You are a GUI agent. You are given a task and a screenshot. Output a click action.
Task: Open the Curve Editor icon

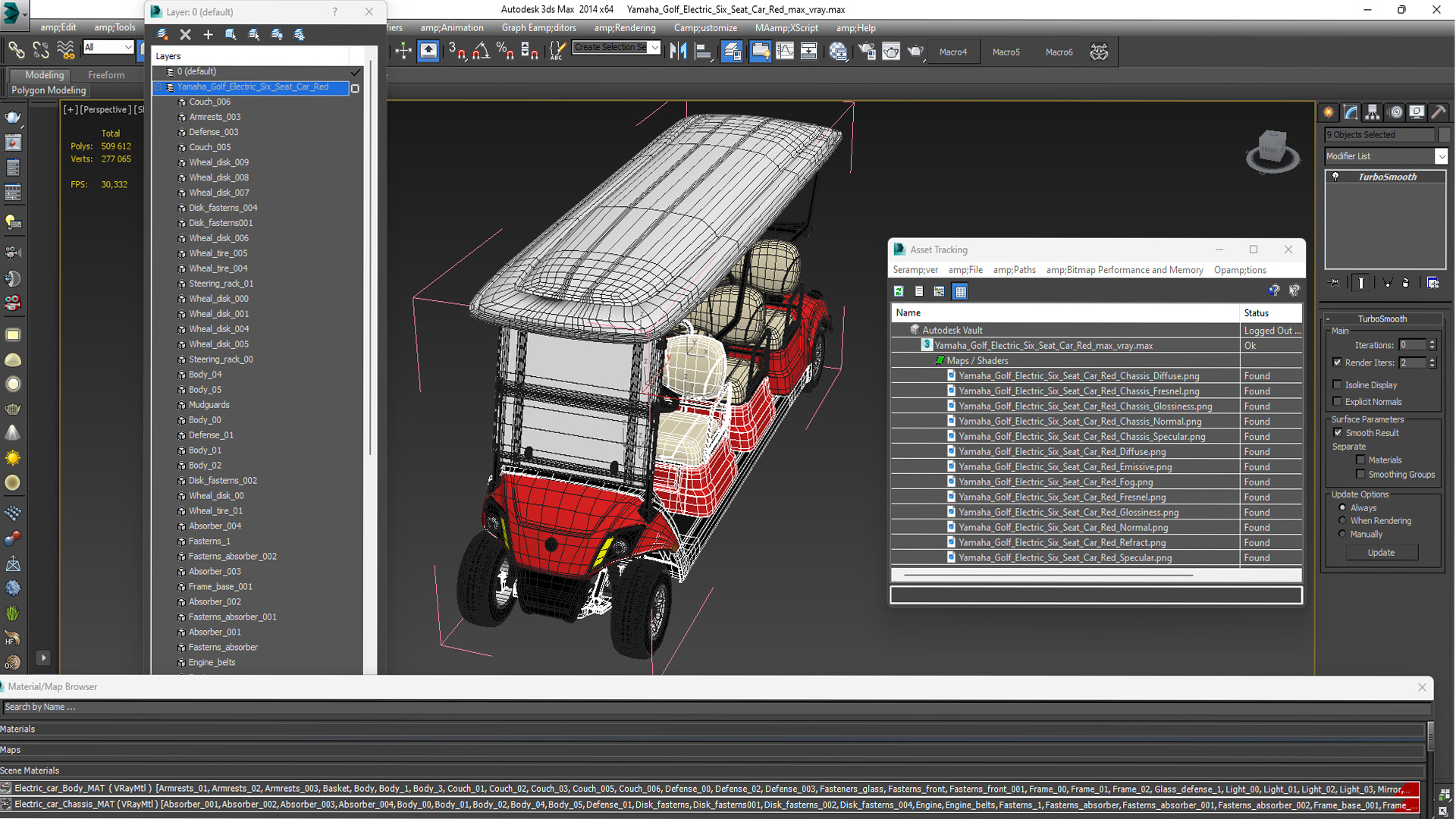coord(785,51)
